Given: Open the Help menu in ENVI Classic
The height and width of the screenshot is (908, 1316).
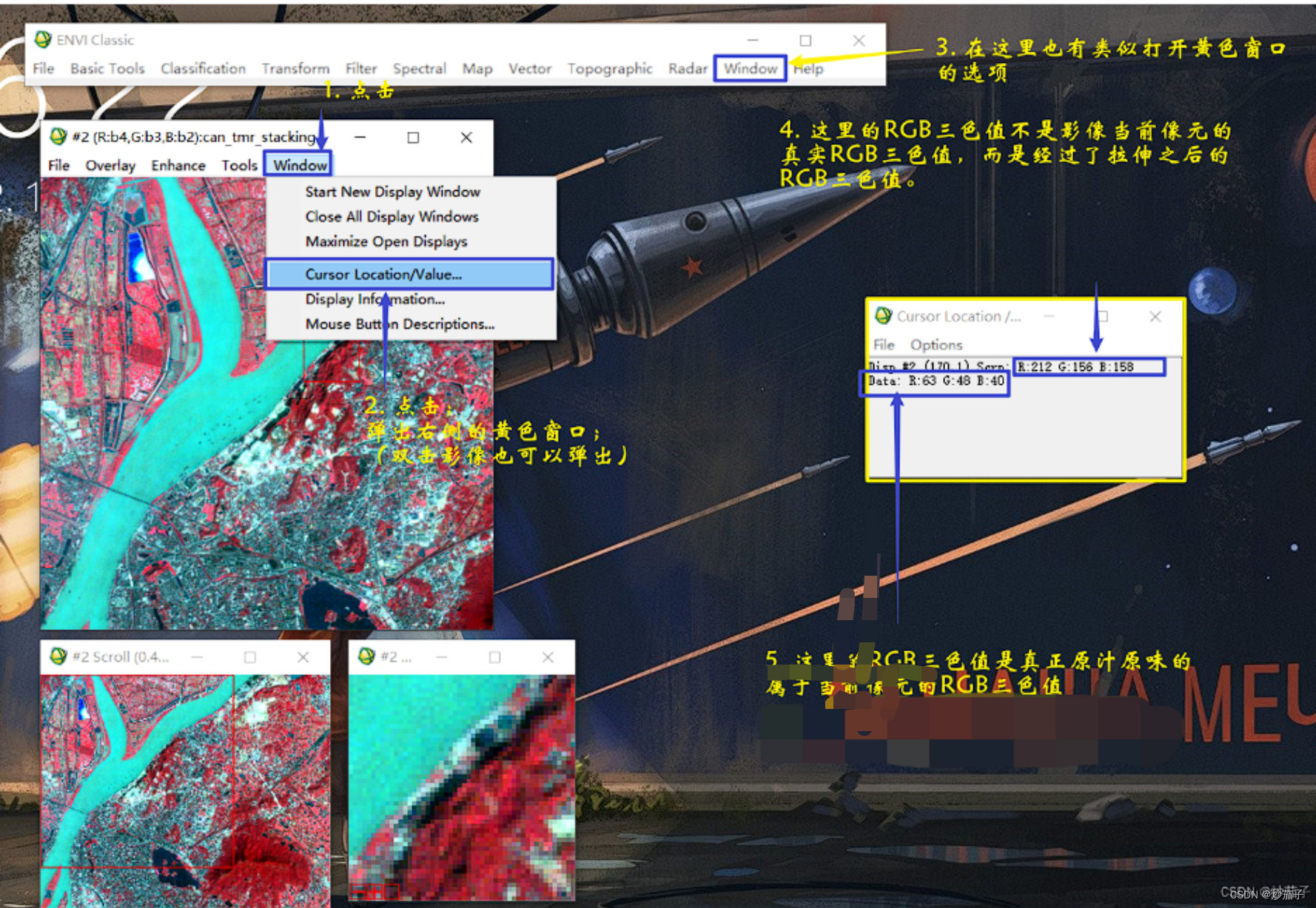Looking at the screenshot, I should point(808,68).
